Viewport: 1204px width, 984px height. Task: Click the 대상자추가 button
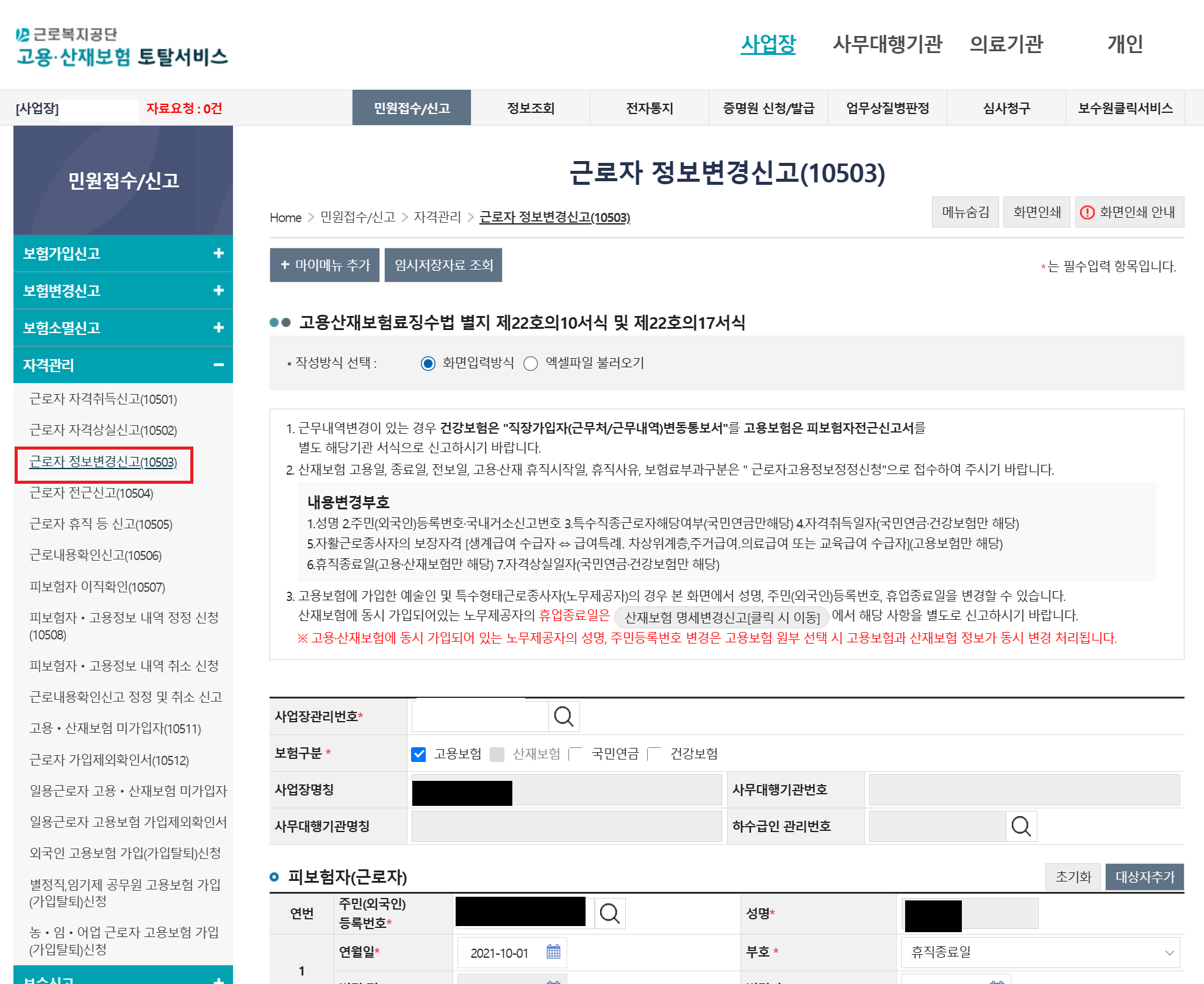1144,877
